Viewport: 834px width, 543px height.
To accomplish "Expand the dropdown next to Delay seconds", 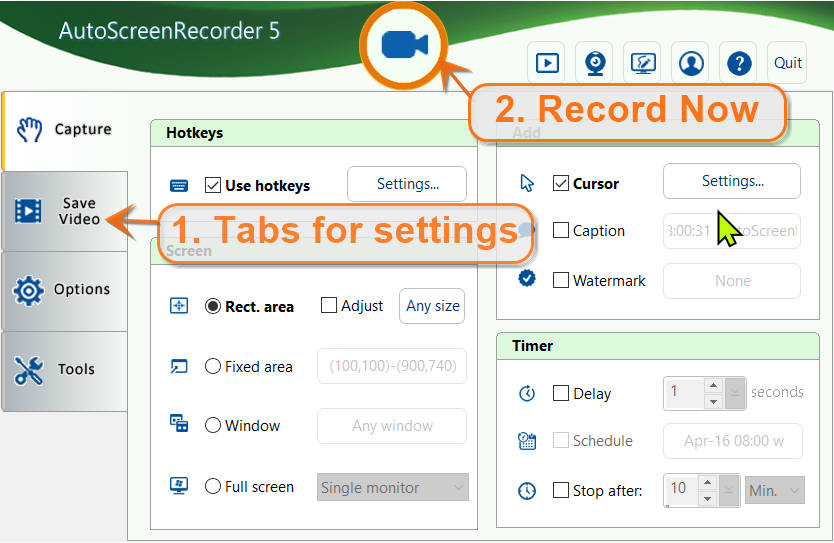I will (735, 393).
